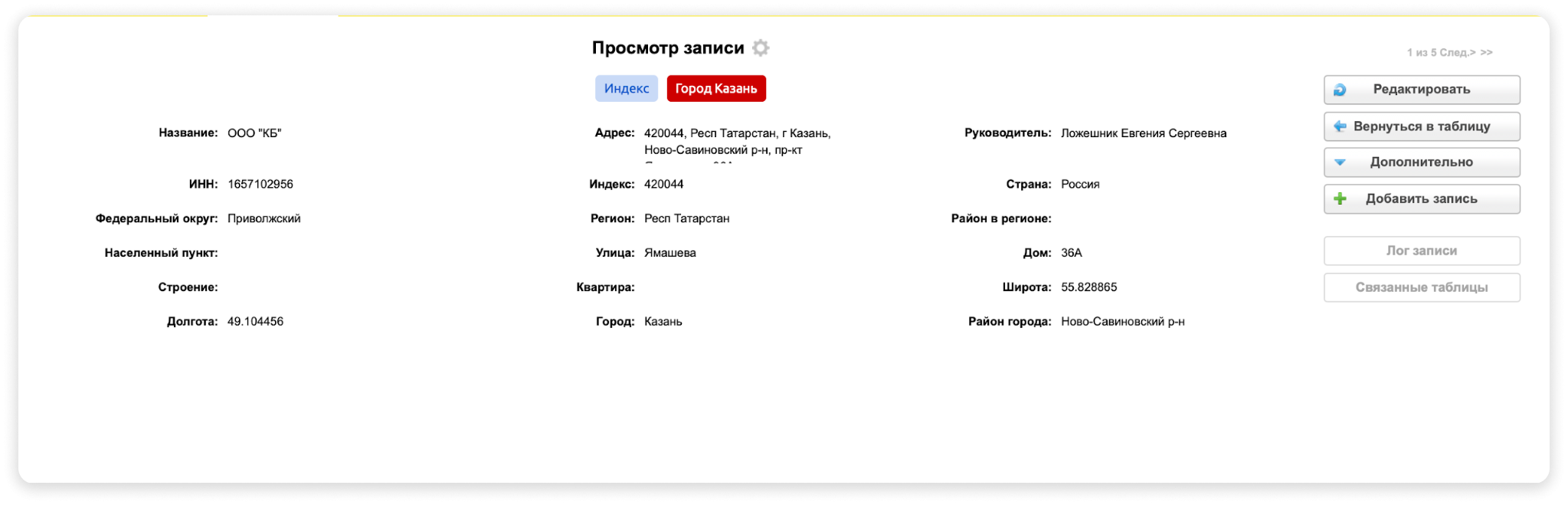The image size is (1568, 505).
Task: Click the Широта value 55.828865
Action: (x=1088, y=287)
